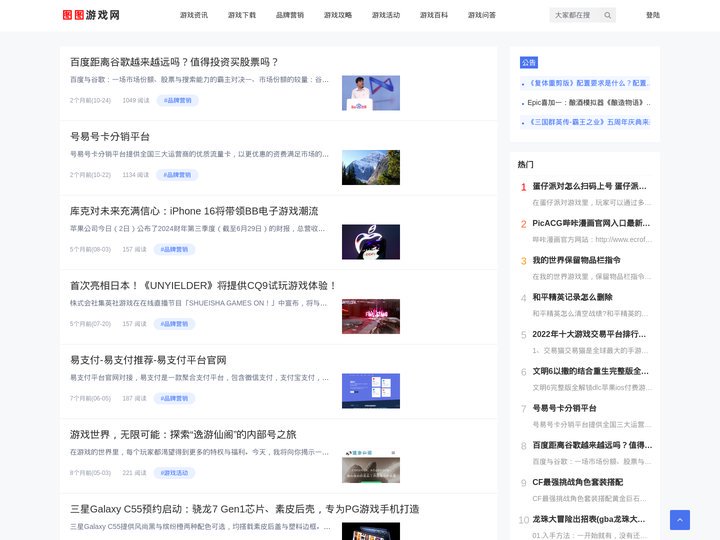
Task: Open announcement 《三国群英传-霸王之业》五周年庆典
Action: 588,122
